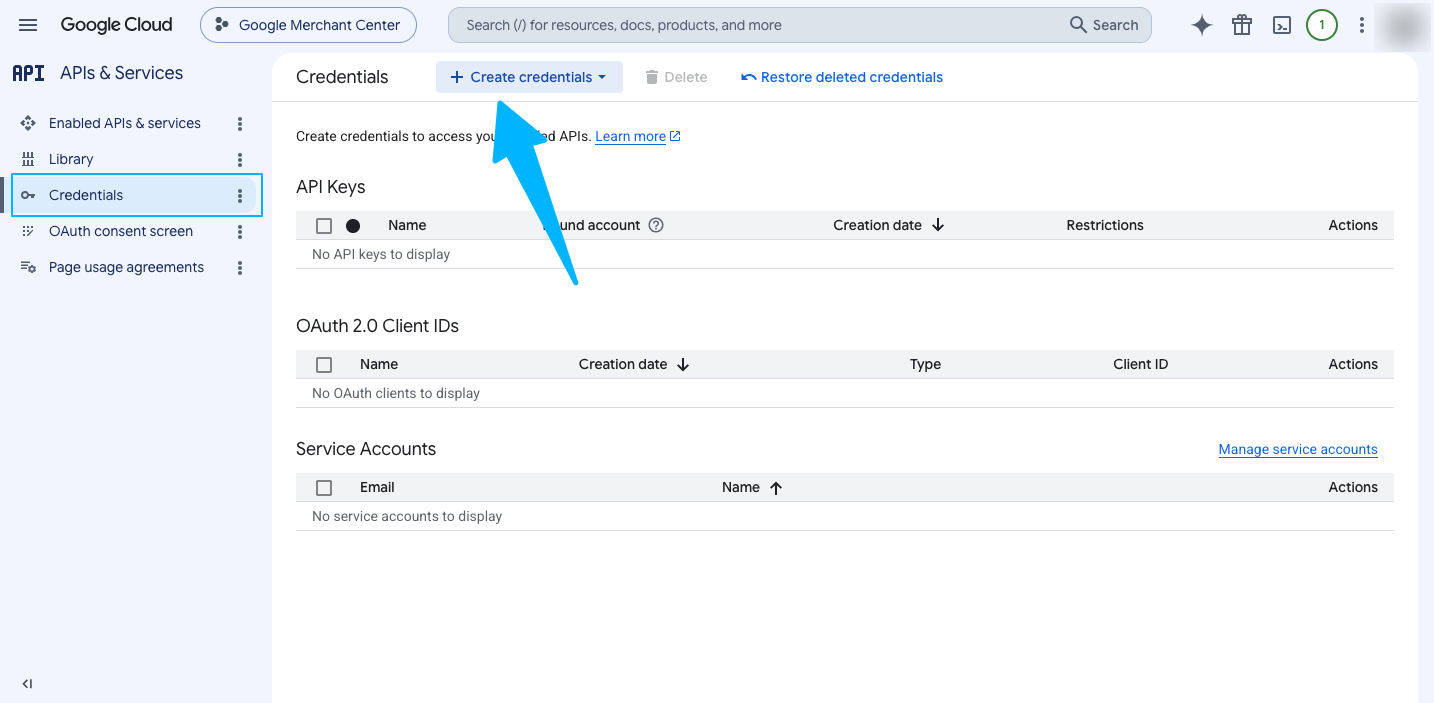The height and width of the screenshot is (703, 1434).
Task: Click the Service Accounts Email column header
Action: pyautogui.click(x=377, y=487)
